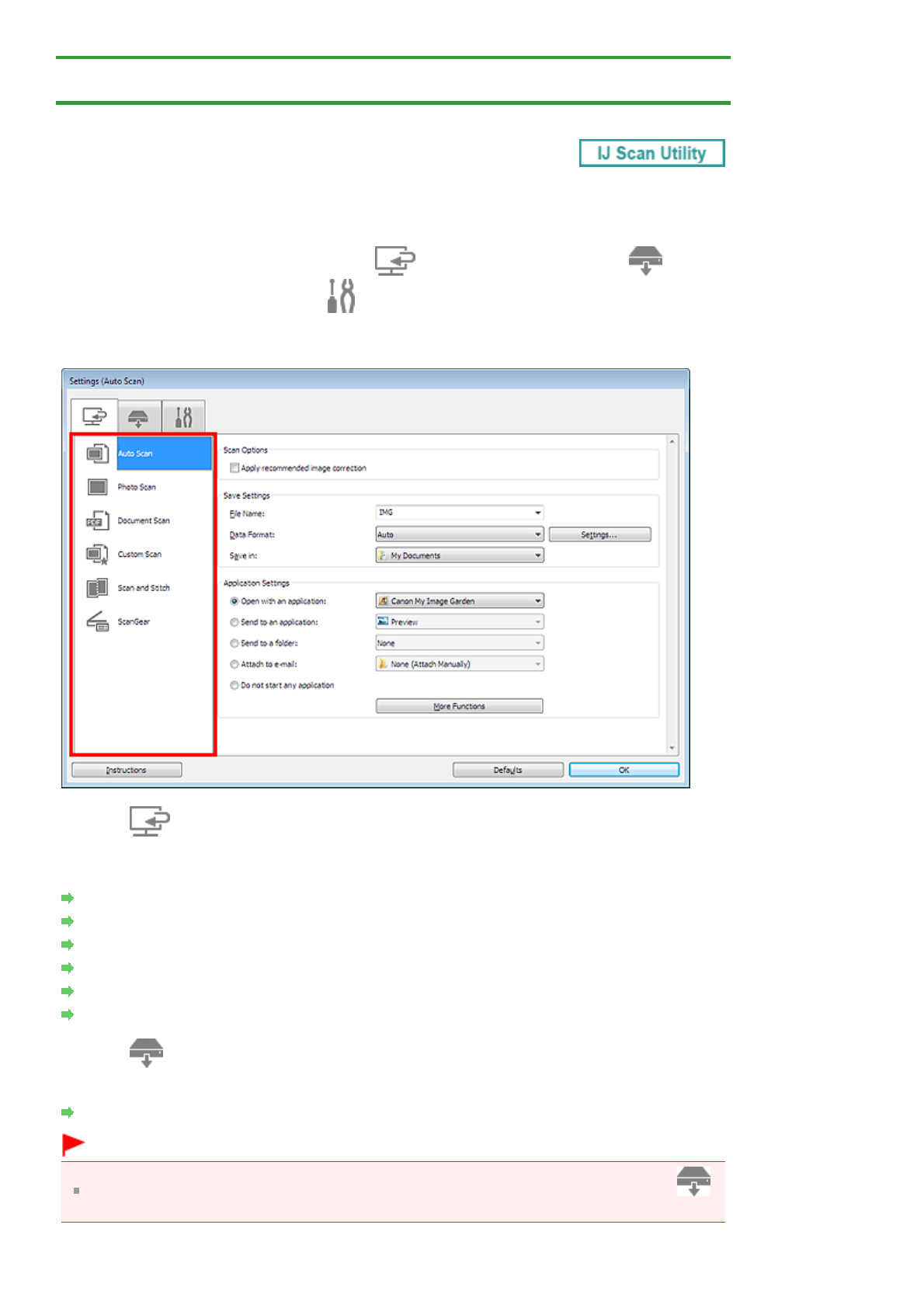Click the More Functions button
The image size is (924, 1308).
tap(459, 706)
